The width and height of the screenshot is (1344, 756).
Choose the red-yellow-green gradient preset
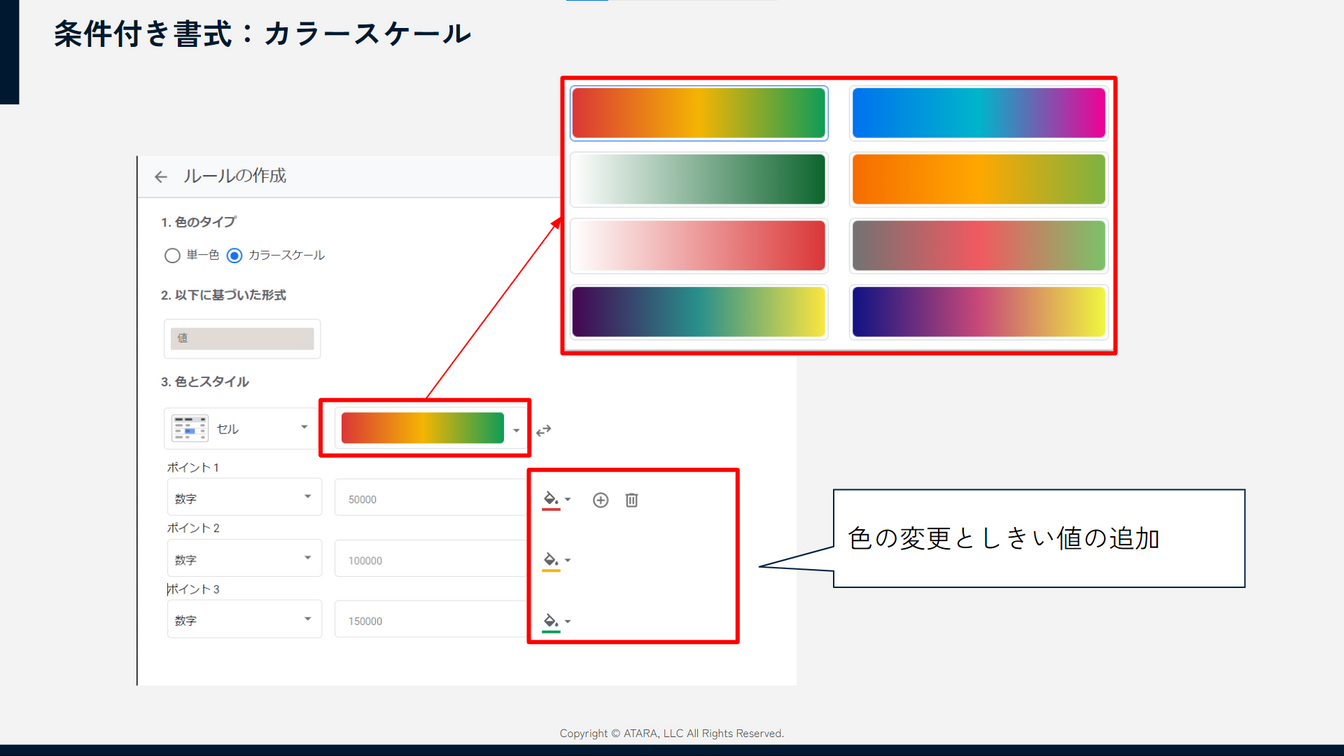click(x=699, y=113)
